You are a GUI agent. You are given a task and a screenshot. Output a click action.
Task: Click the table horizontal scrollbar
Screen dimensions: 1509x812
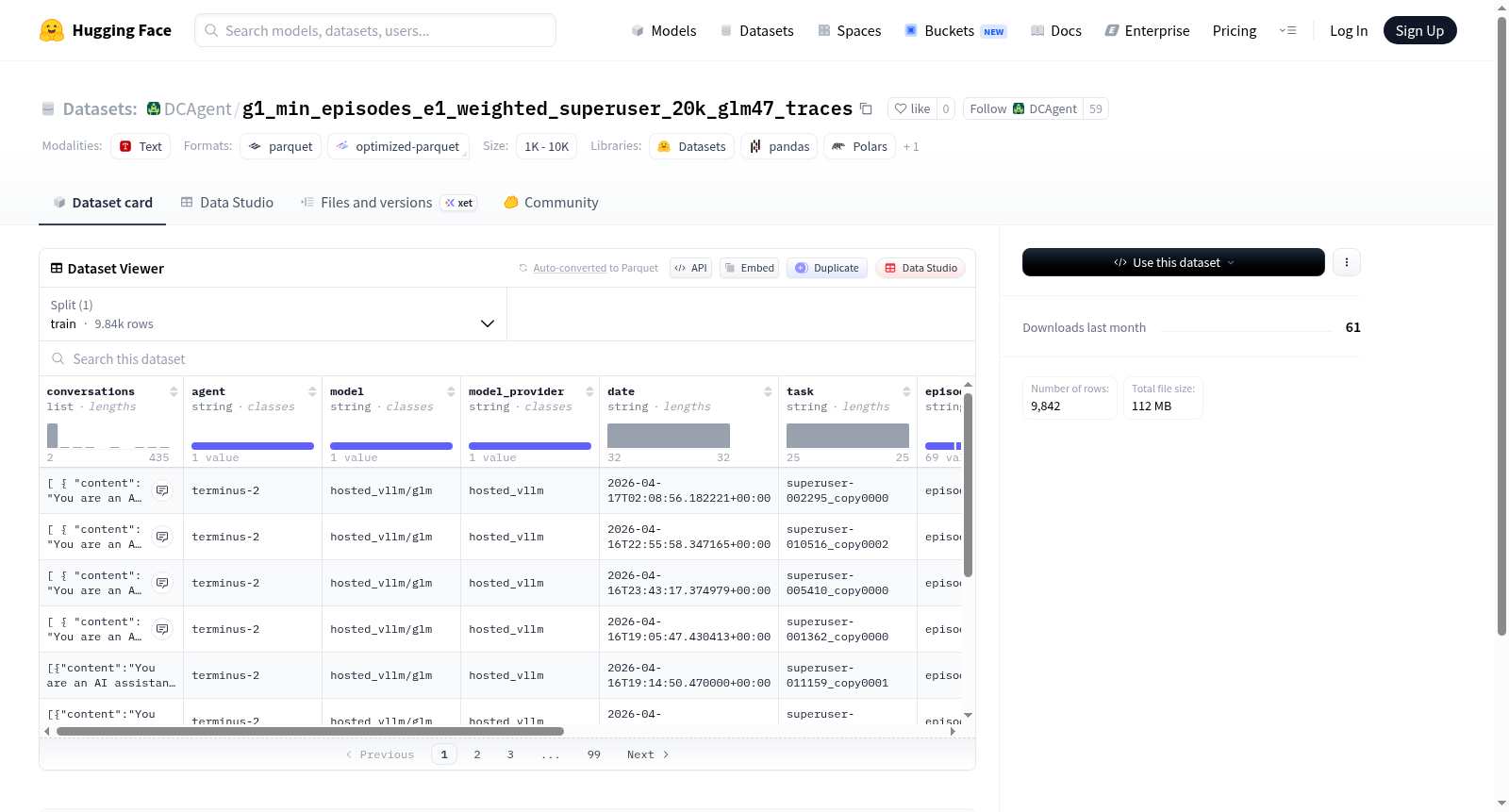310,731
